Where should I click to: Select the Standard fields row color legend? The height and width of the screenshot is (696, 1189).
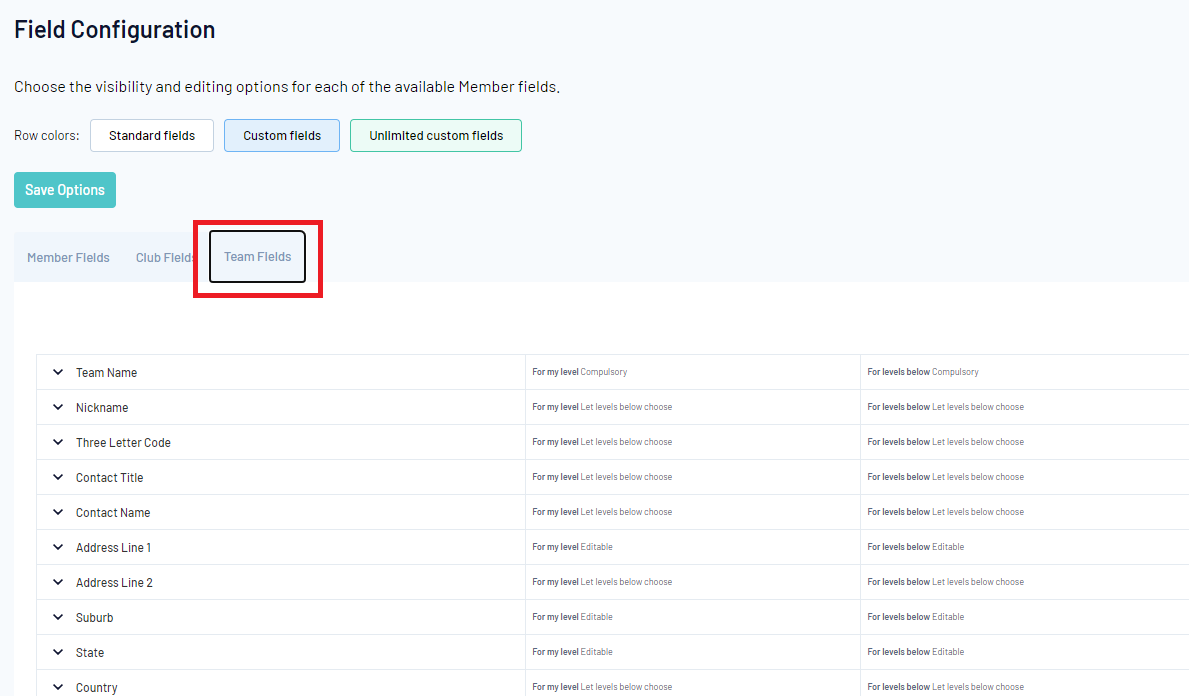(152, 136)
